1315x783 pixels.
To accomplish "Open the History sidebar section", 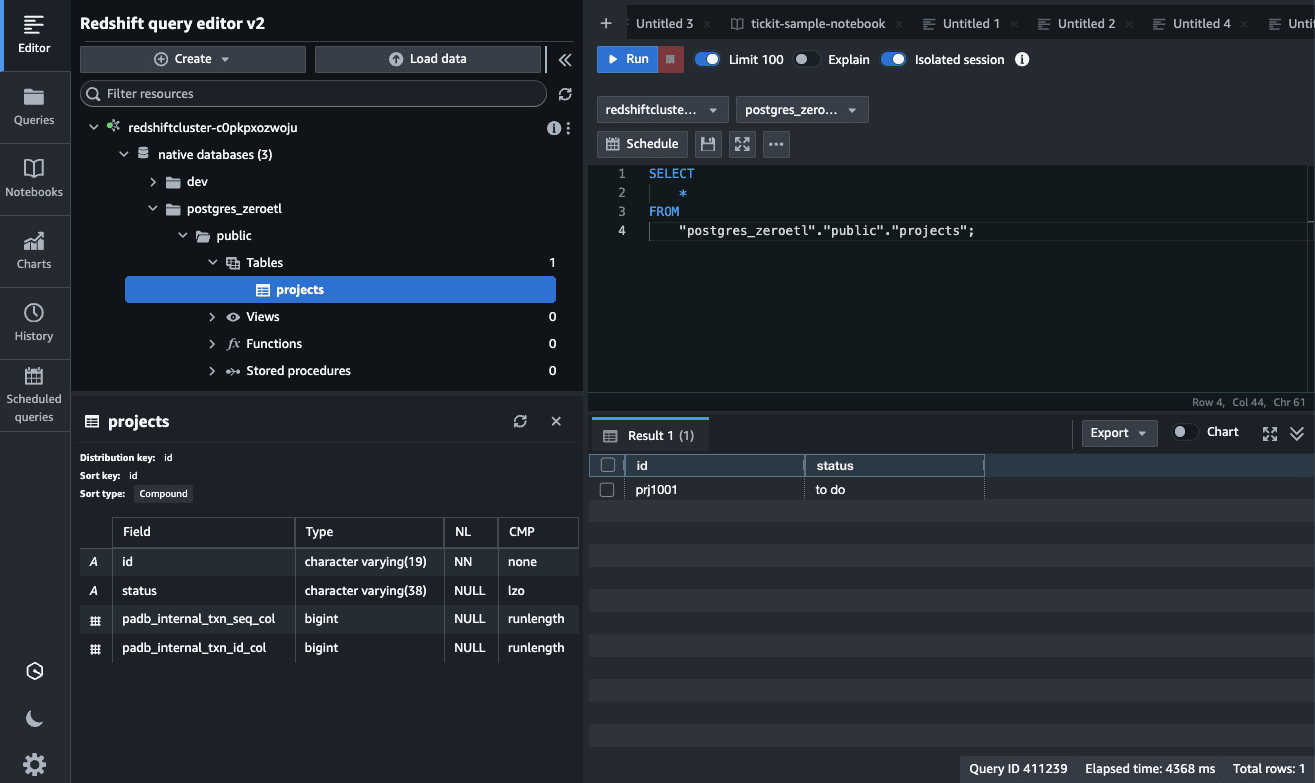I will [34, 323].
